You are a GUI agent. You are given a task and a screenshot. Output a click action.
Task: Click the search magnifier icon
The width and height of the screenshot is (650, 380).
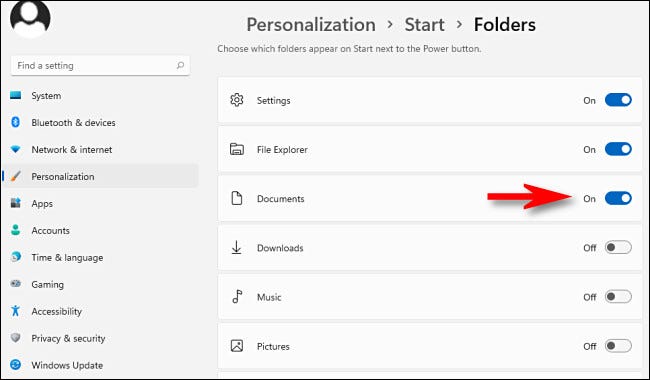[180, 65]
